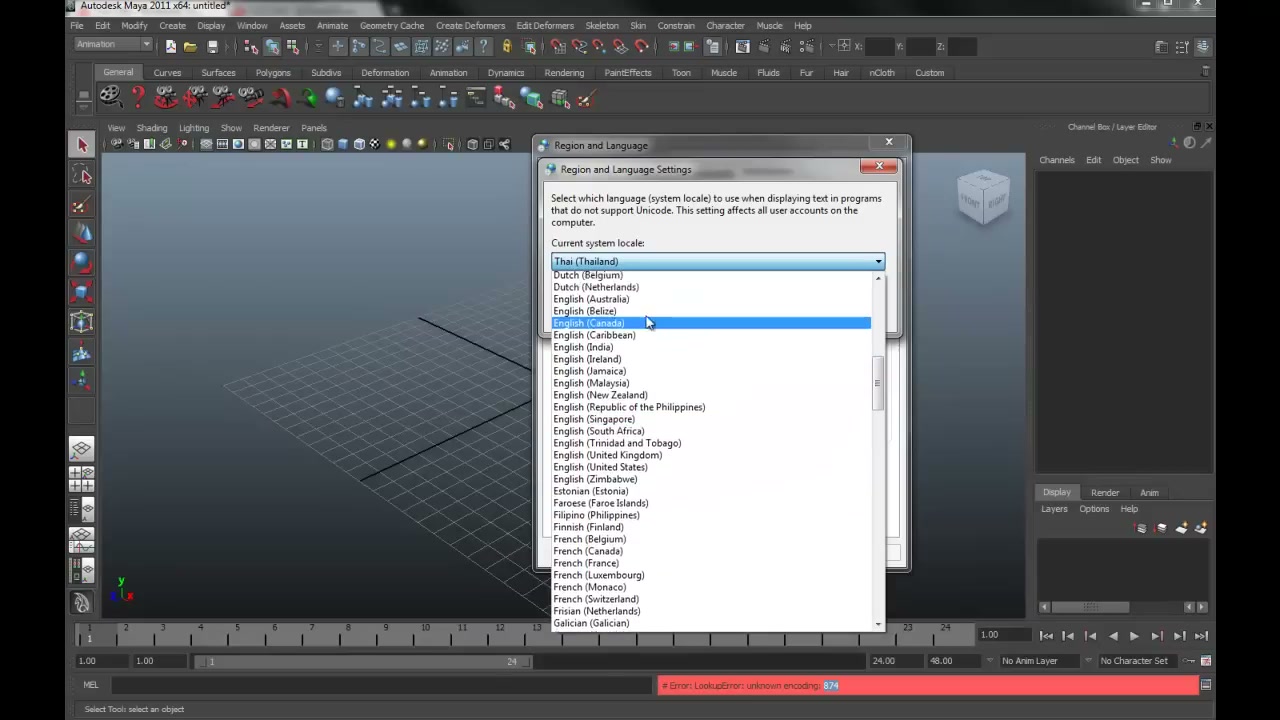Screen dimensions: 1280x720
Task: Open the Skeleton menu
Action: pyautogui.click(x=601, y=25)
